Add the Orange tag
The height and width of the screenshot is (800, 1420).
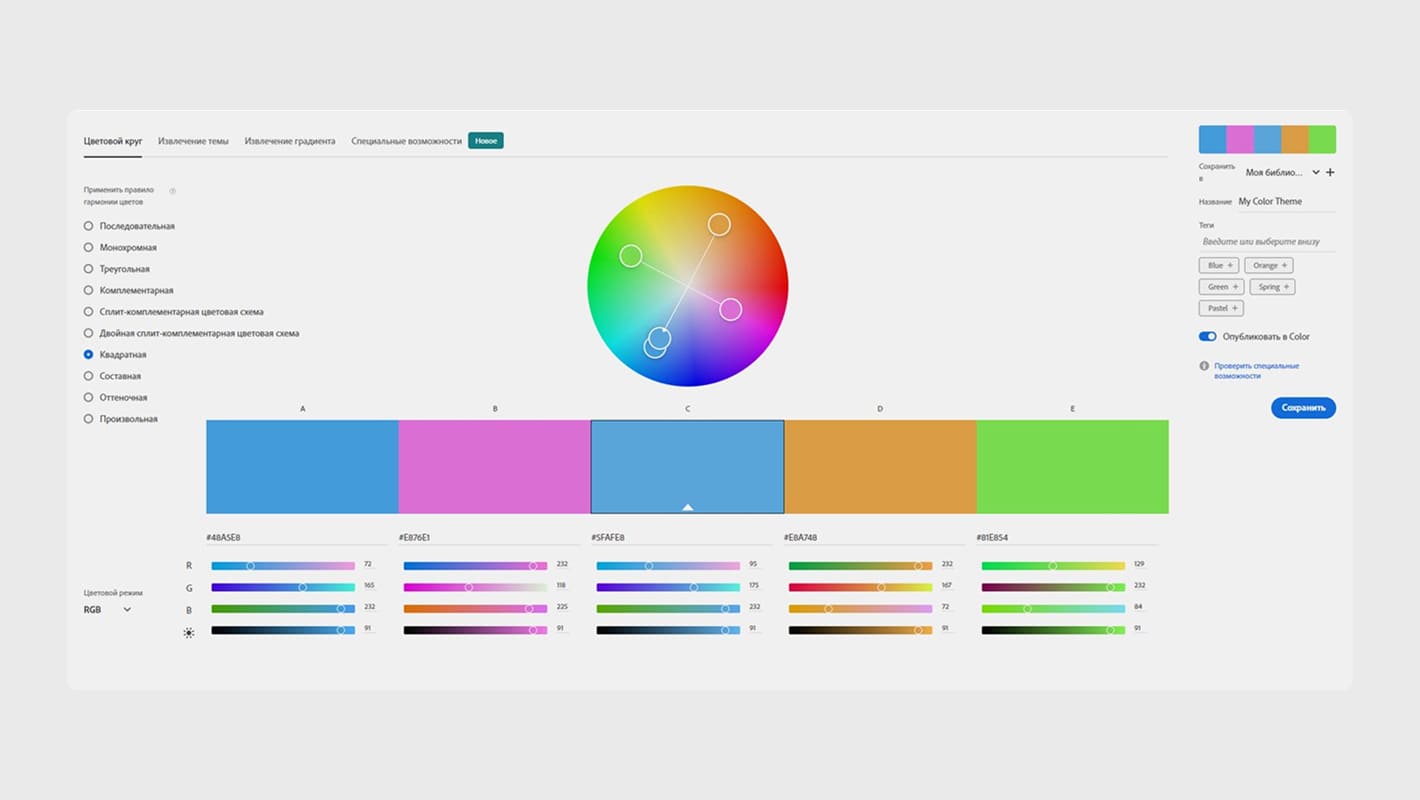click(x=1270, y=266)
